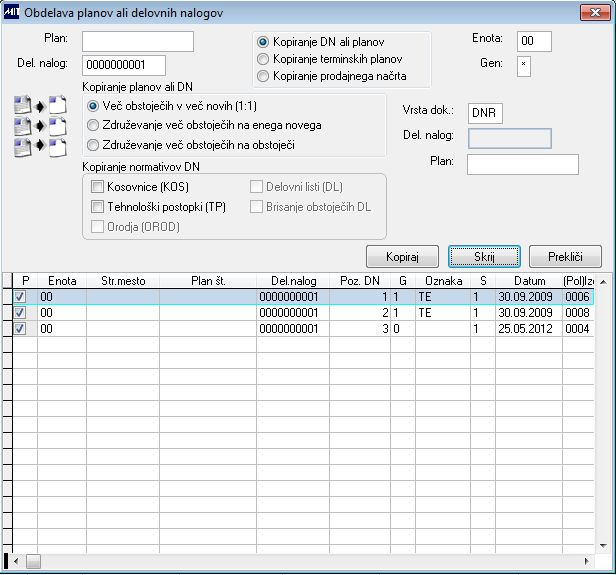Click the merge into new document icon
The height and width of the screenshot is (575, 616).
click(x=40, y=126)
